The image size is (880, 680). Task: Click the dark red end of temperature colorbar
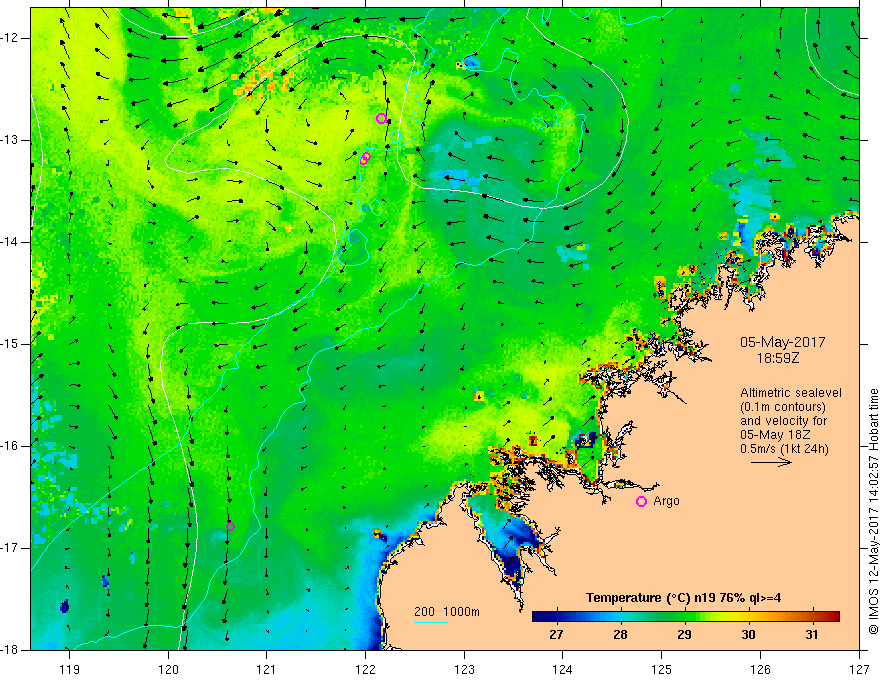coord(833,617)
